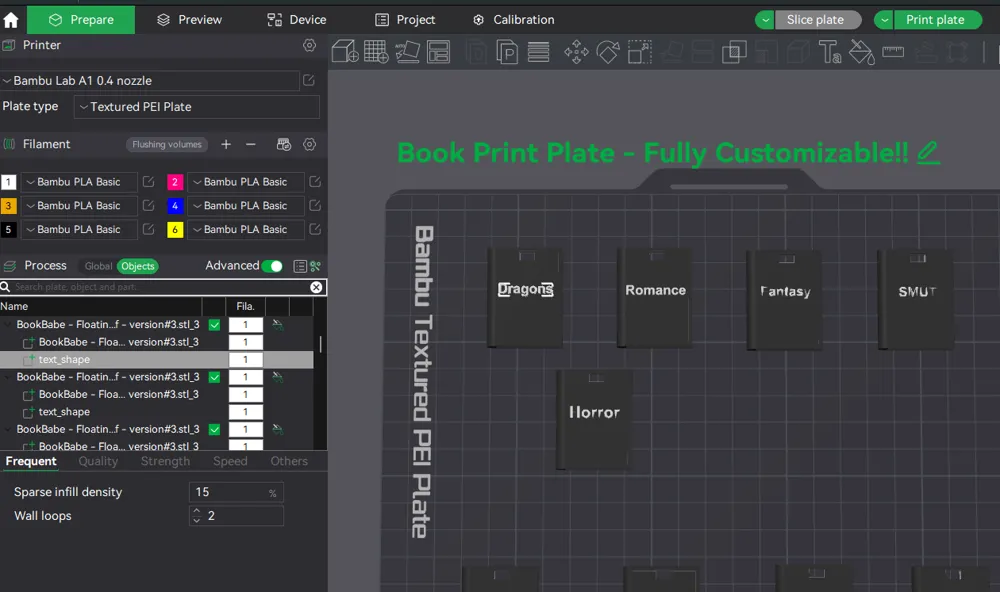The image size is (1000, 592).
Task: Switch to the Preview tab
Action: pos(189,20)
